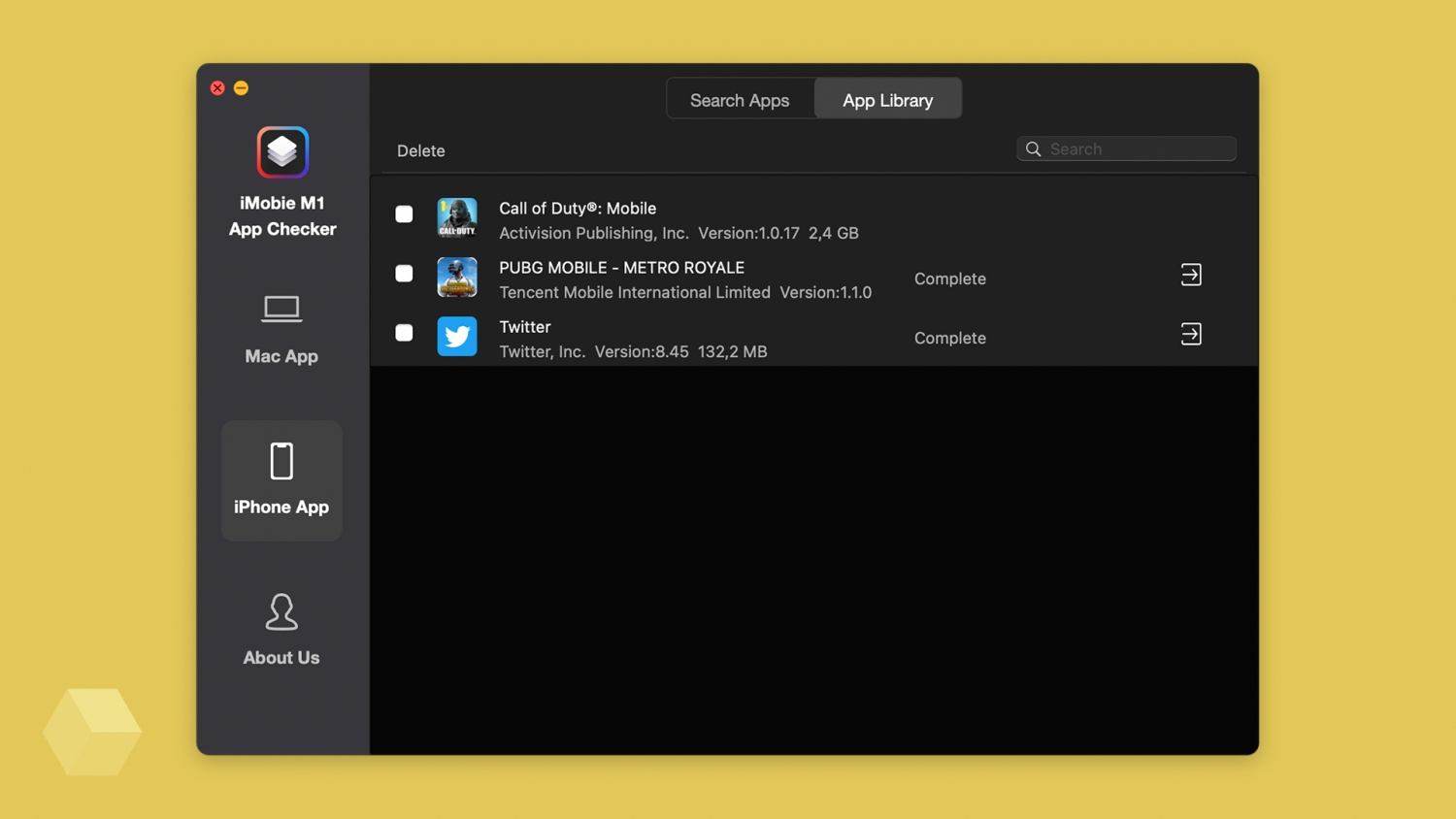Export PUBG MOBILE using its arrow icon
Viewport: 1456px width, 819px height.
(x=1191, y=275)
